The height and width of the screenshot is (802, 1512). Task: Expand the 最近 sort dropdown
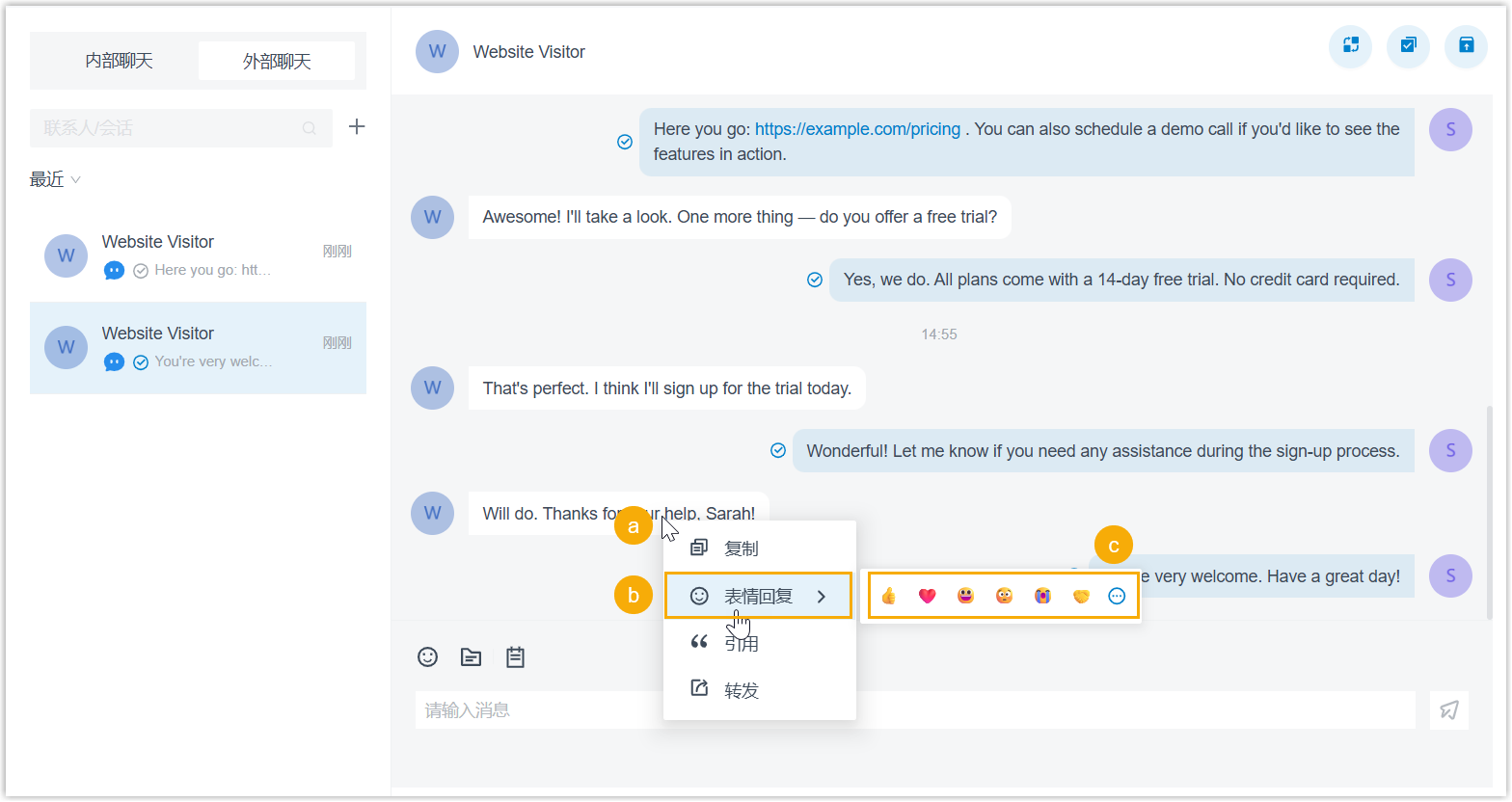pos(55,179)
